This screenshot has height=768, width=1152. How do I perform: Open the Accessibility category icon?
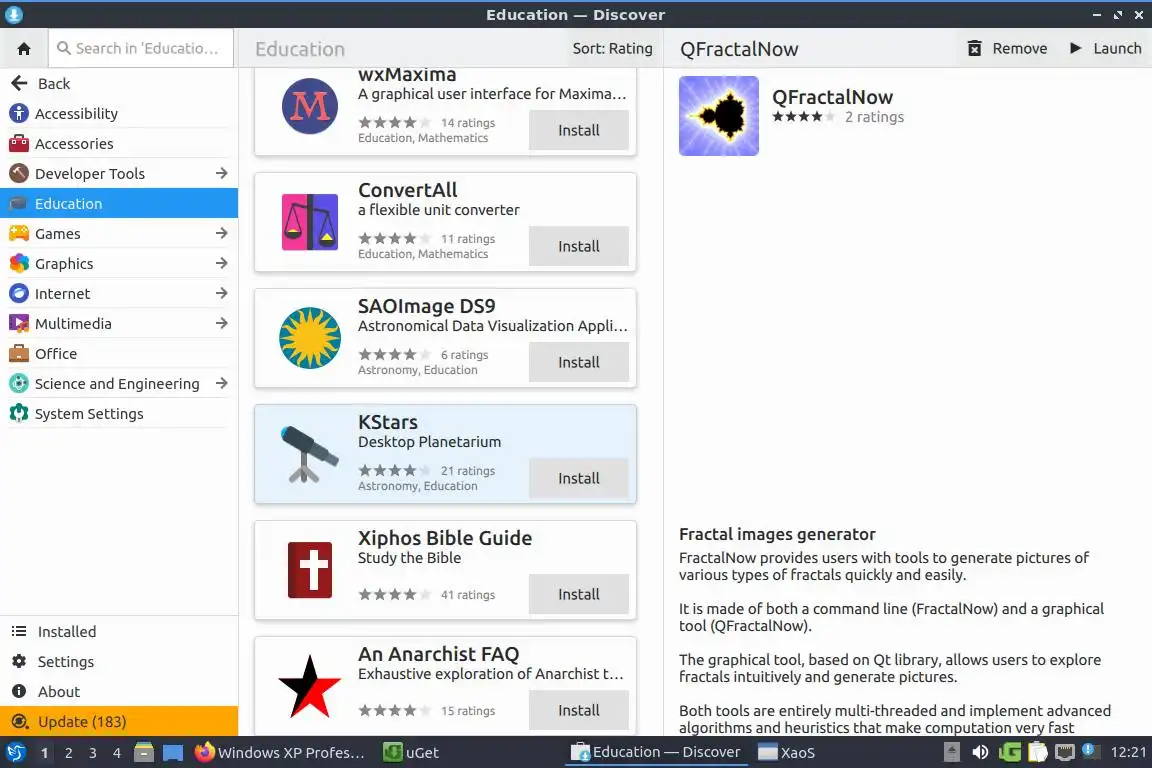click(18, 113)
